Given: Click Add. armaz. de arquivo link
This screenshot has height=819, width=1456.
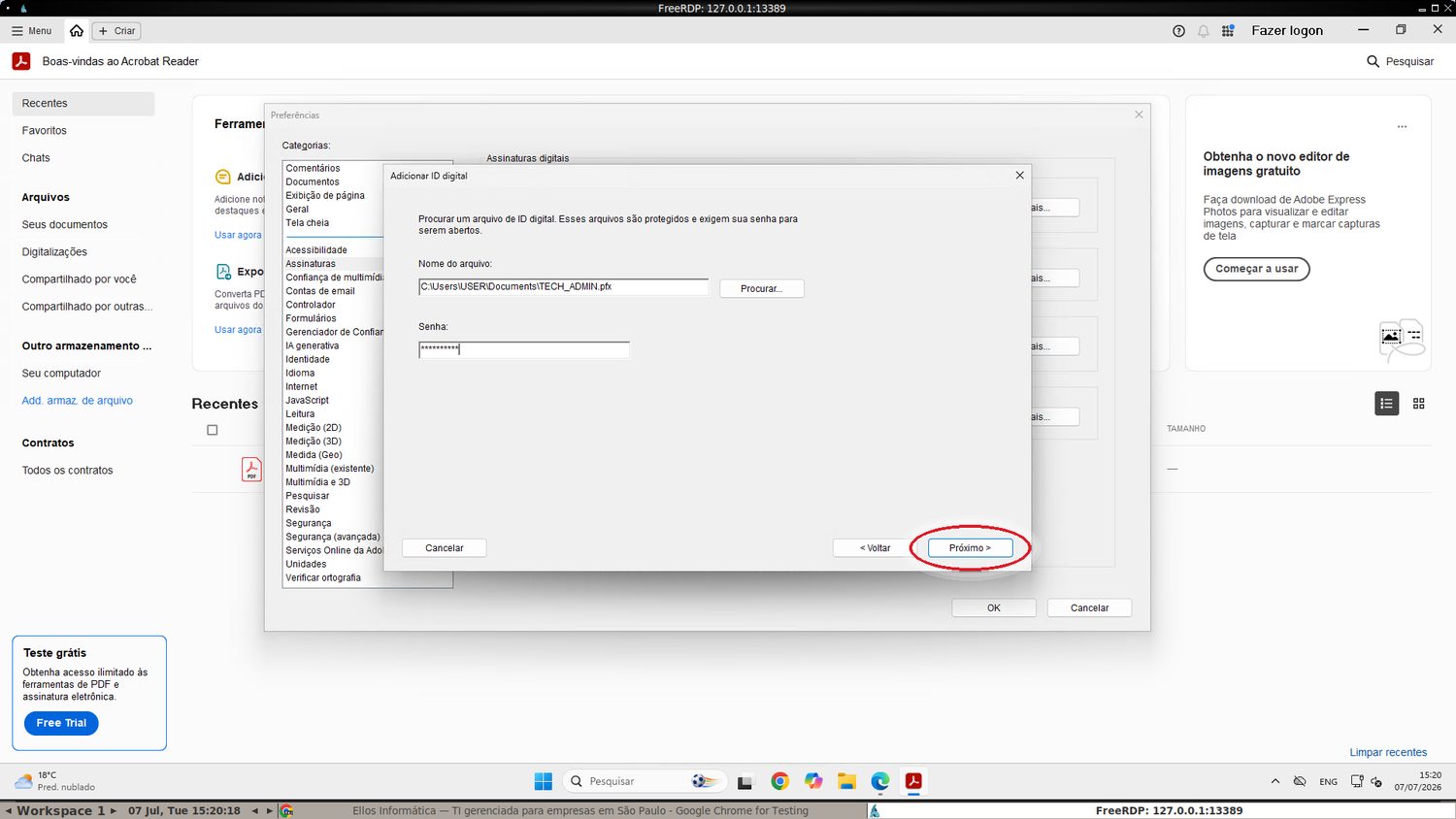Looking at the screenshot, I should click(x=78, y=401).
